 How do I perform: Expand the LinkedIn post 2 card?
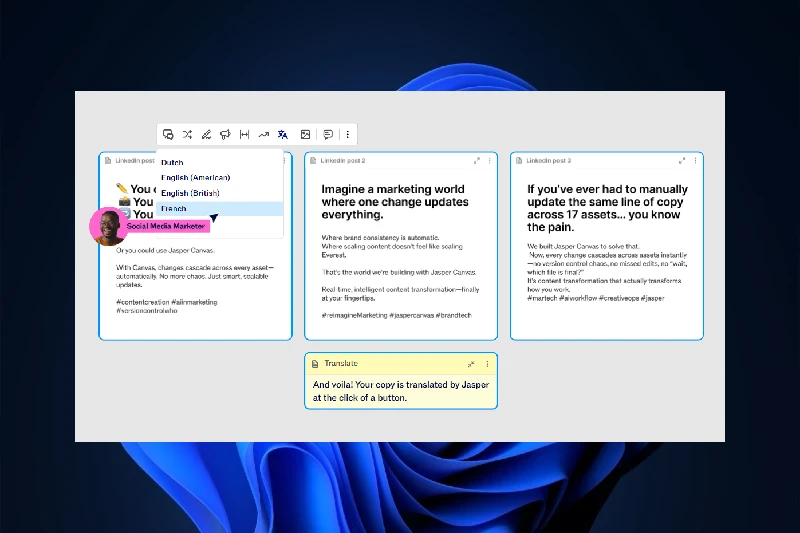coord(476,161)
